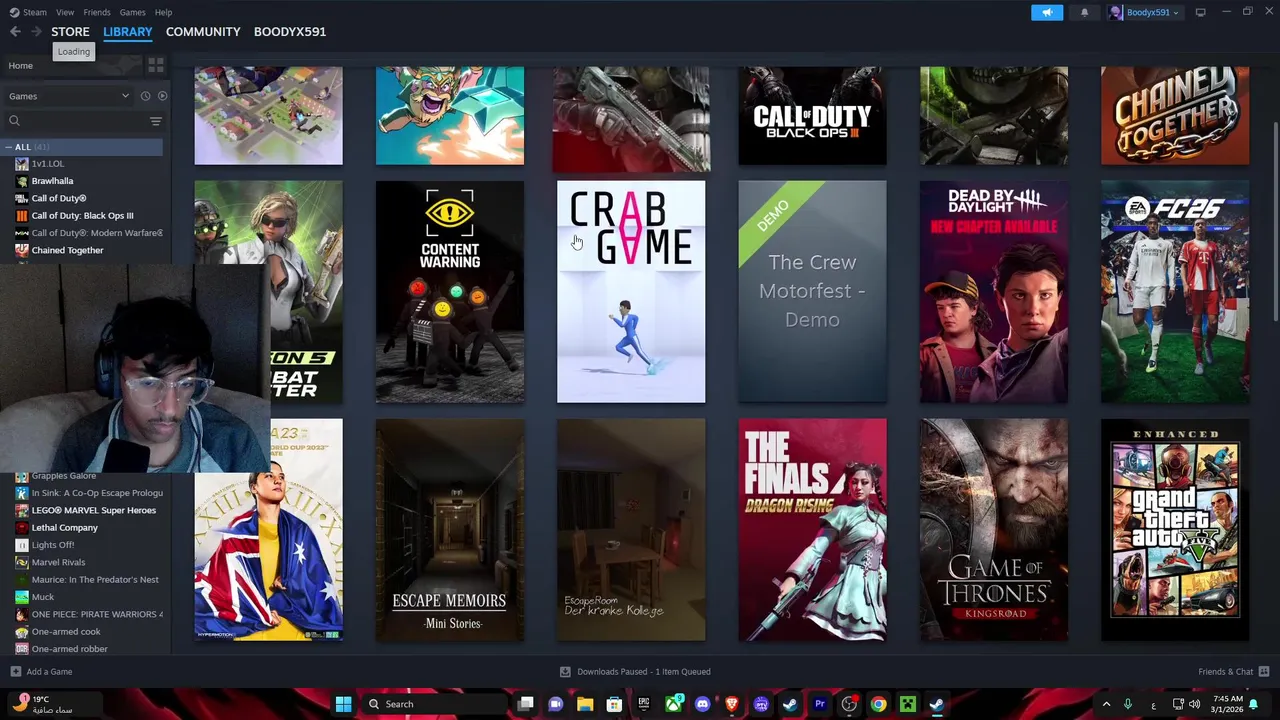Open the blue announcements megaphone button
Screen dimensions: 1280x720
[x=1047, y=12]
